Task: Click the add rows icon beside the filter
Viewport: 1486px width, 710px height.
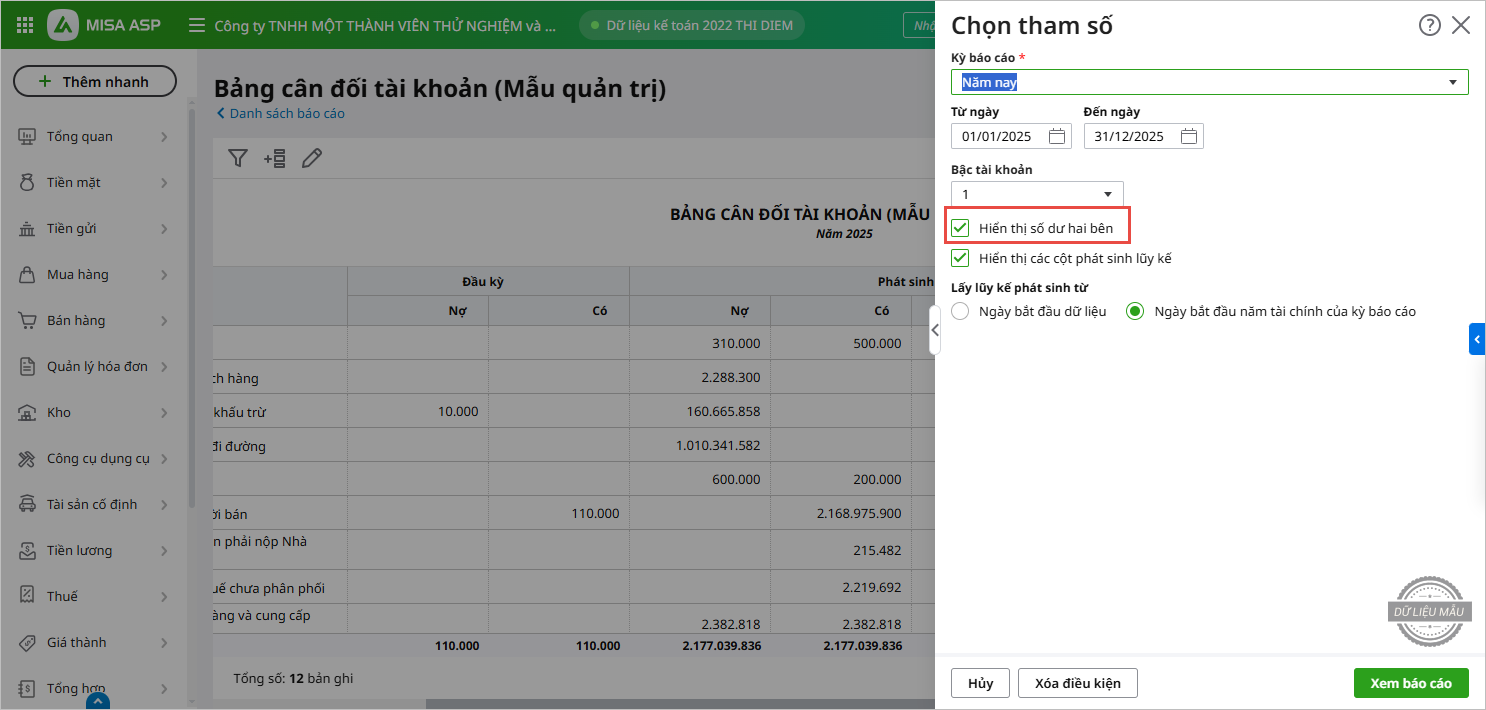Action: pyautogui.click(x=274, y=158)
